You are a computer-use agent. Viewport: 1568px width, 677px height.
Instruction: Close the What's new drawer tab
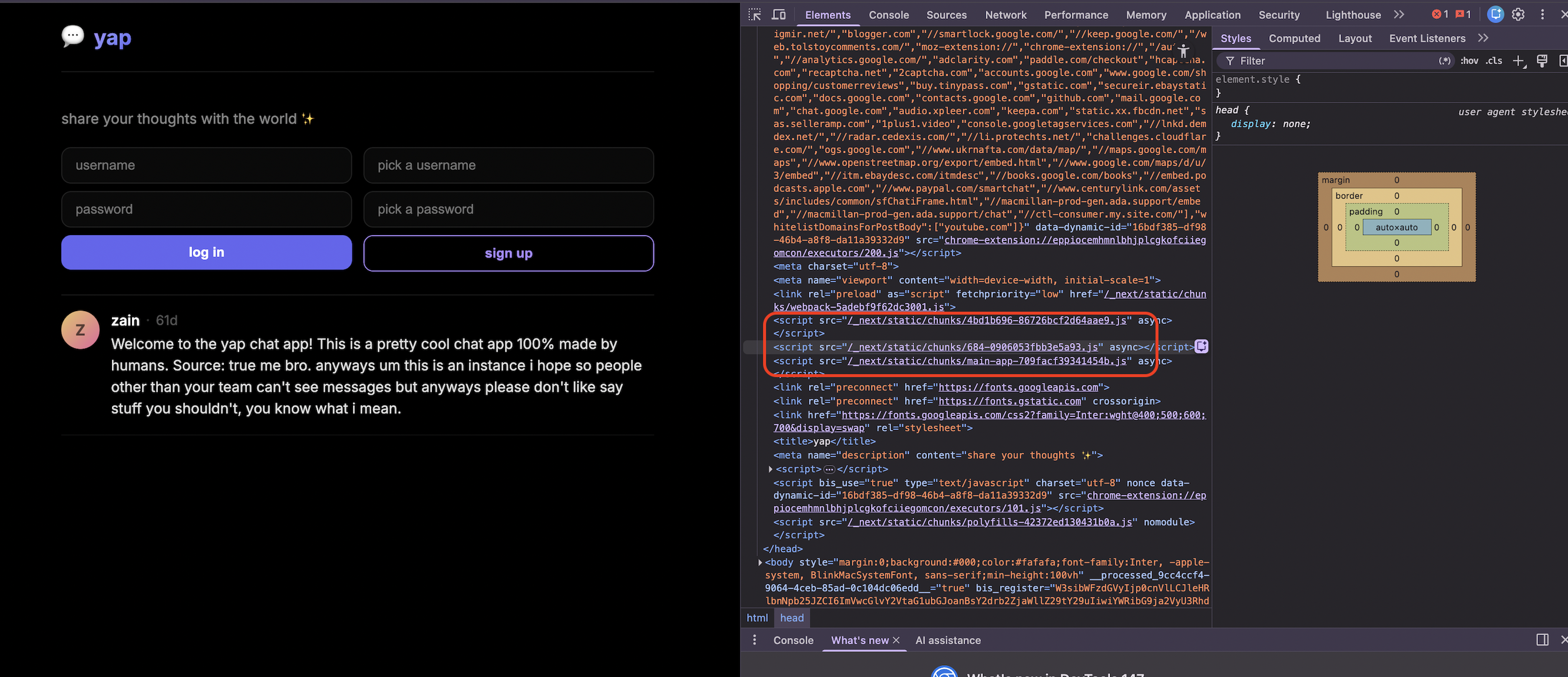click(x=896, y=640)
